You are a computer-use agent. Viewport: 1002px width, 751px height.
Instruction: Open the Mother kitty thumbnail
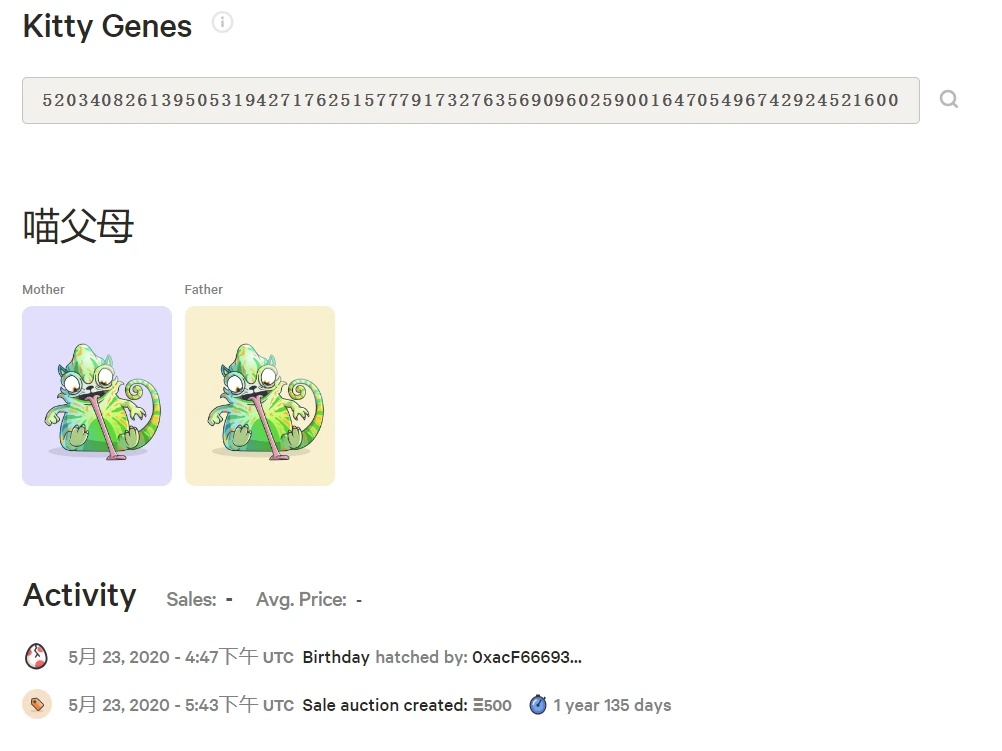(97, 396)
